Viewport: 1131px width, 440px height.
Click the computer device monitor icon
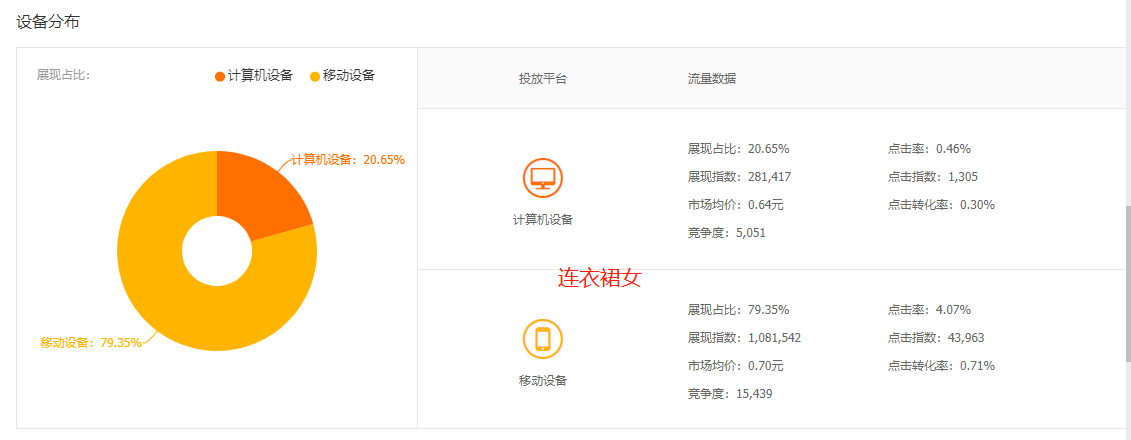pos(542,179)
